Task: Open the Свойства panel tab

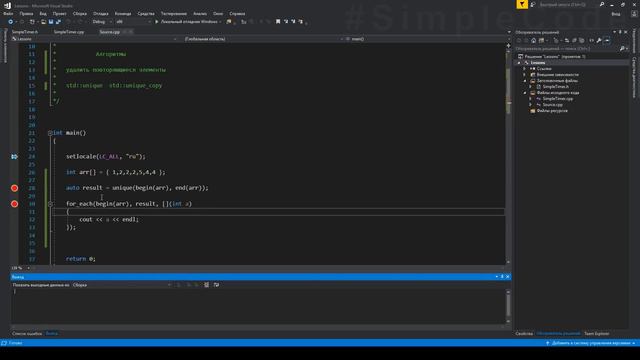Action: [524, 333]
